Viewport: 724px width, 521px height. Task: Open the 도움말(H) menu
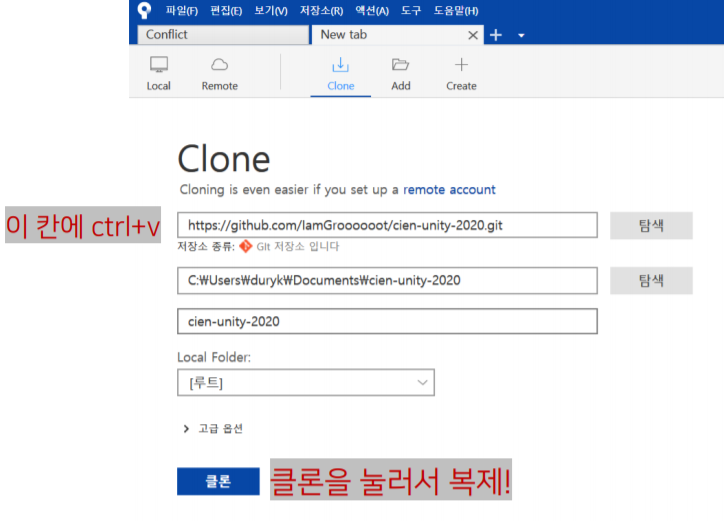(x=456, y=11)
